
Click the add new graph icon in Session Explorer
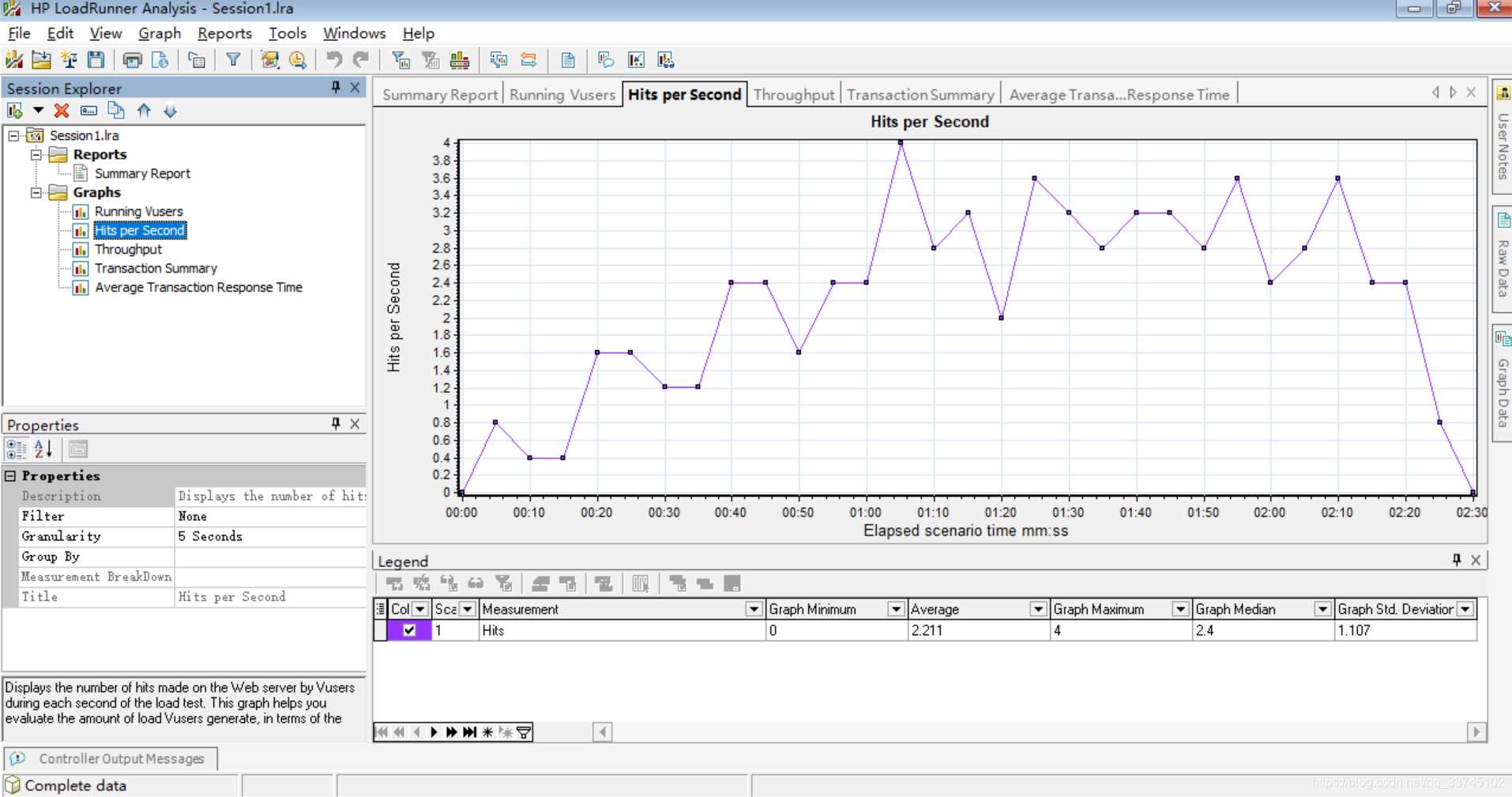15,111
